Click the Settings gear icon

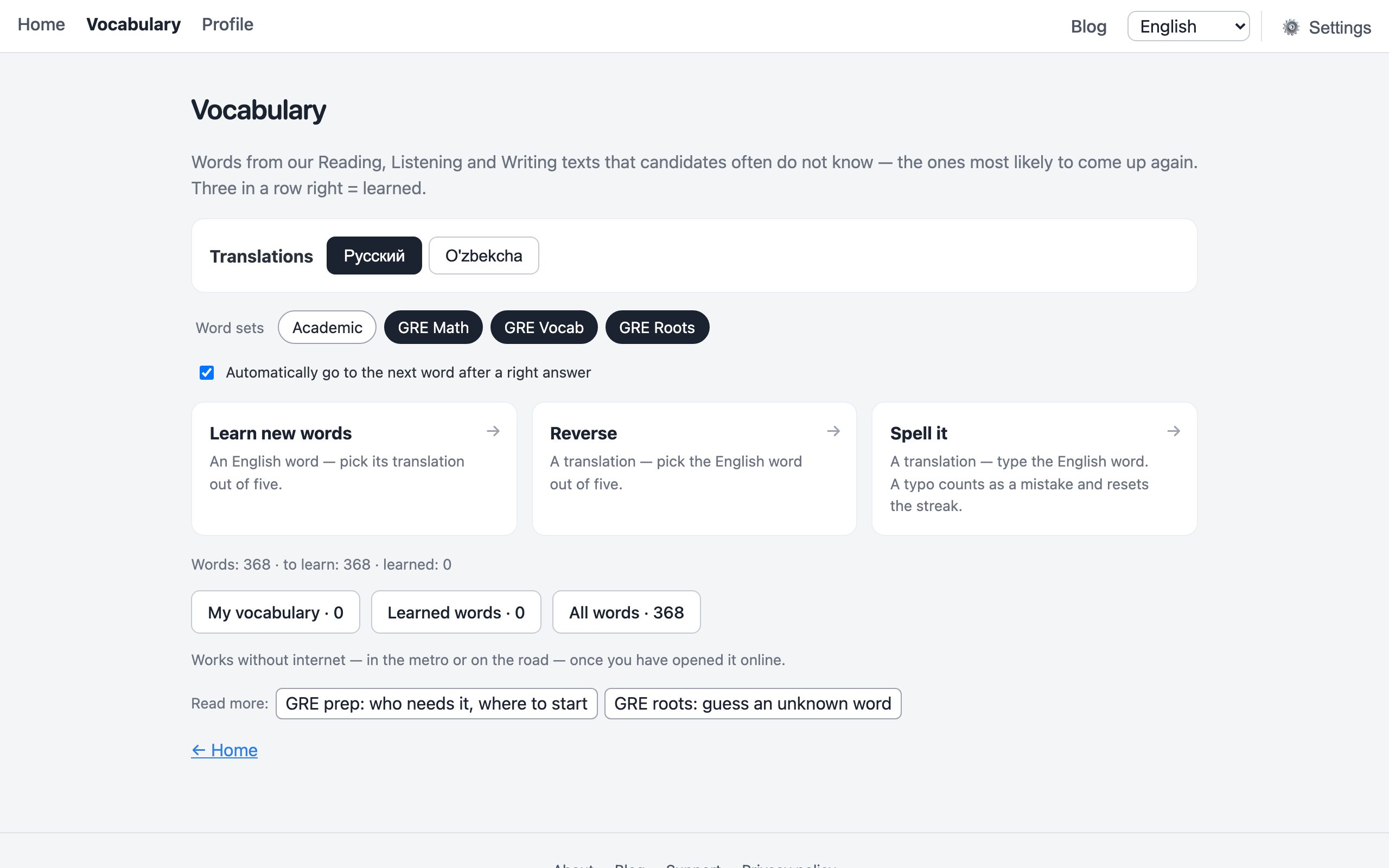point(1290,27)
